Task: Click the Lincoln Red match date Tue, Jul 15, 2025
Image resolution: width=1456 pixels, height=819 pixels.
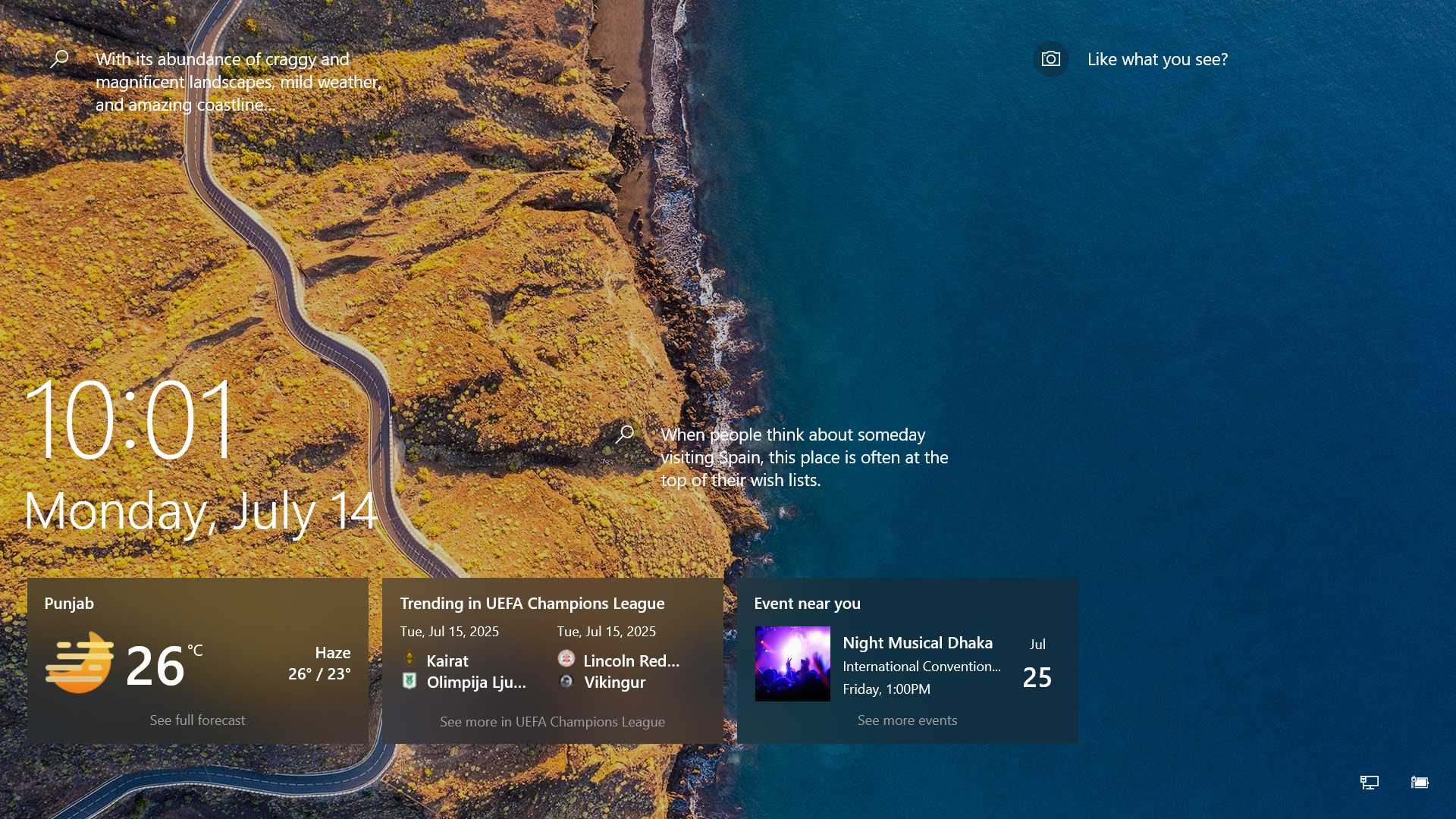Action: click(607, 631)
